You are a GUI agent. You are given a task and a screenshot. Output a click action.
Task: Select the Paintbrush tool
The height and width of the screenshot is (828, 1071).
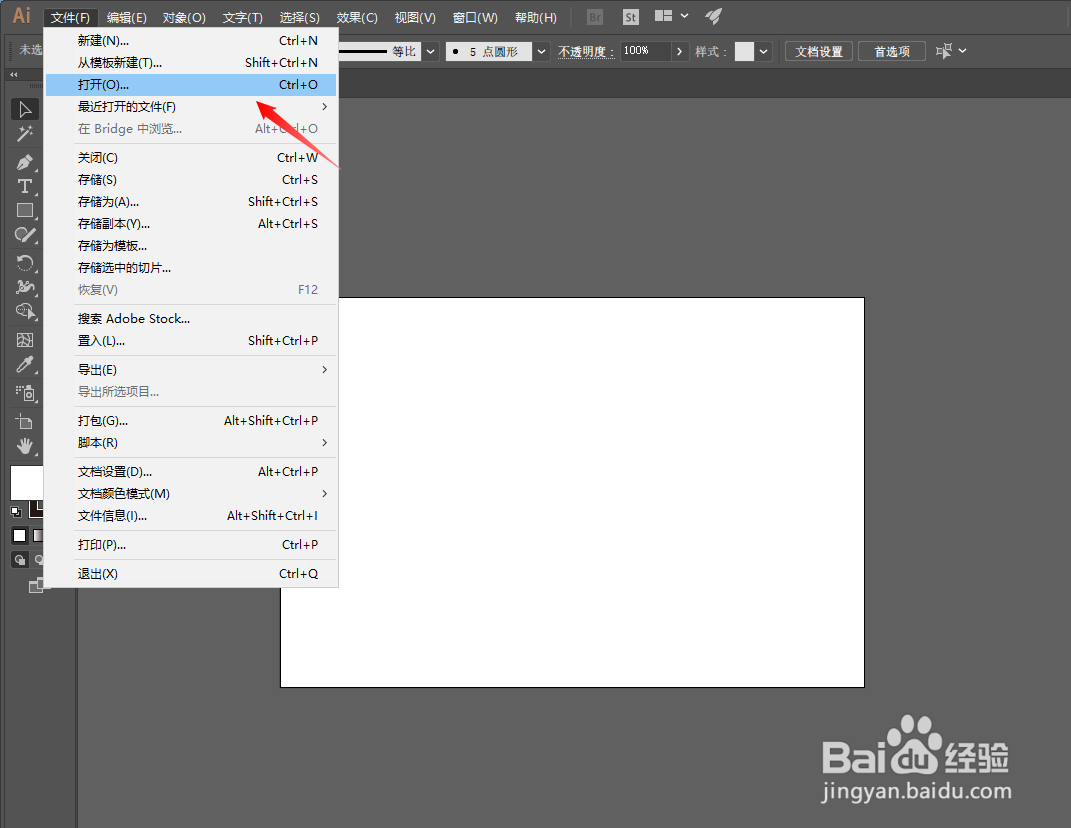pyautogui.click(x=25, y=236)
